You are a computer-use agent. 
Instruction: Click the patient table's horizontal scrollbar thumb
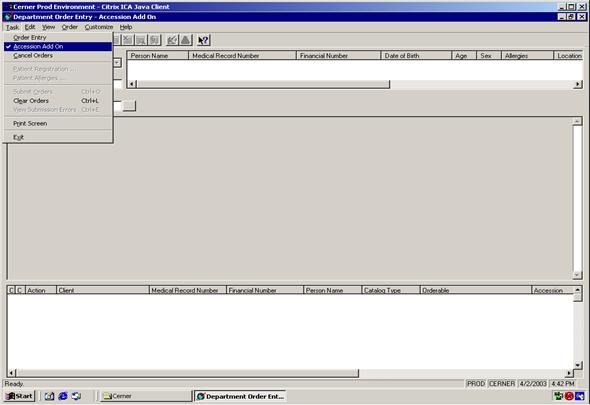click(263, 84)
